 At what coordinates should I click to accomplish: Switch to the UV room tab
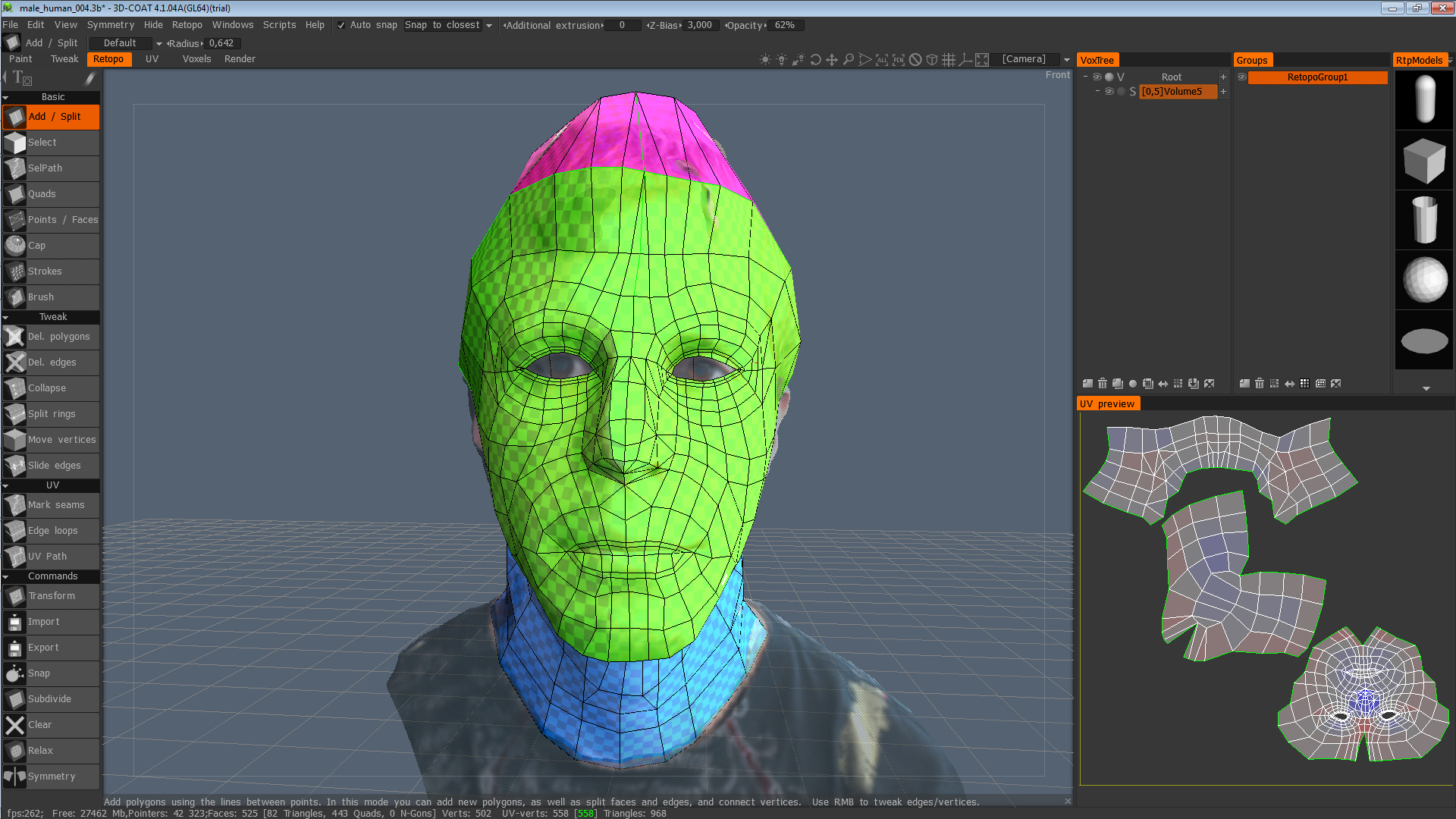click(x=152, y=58)
